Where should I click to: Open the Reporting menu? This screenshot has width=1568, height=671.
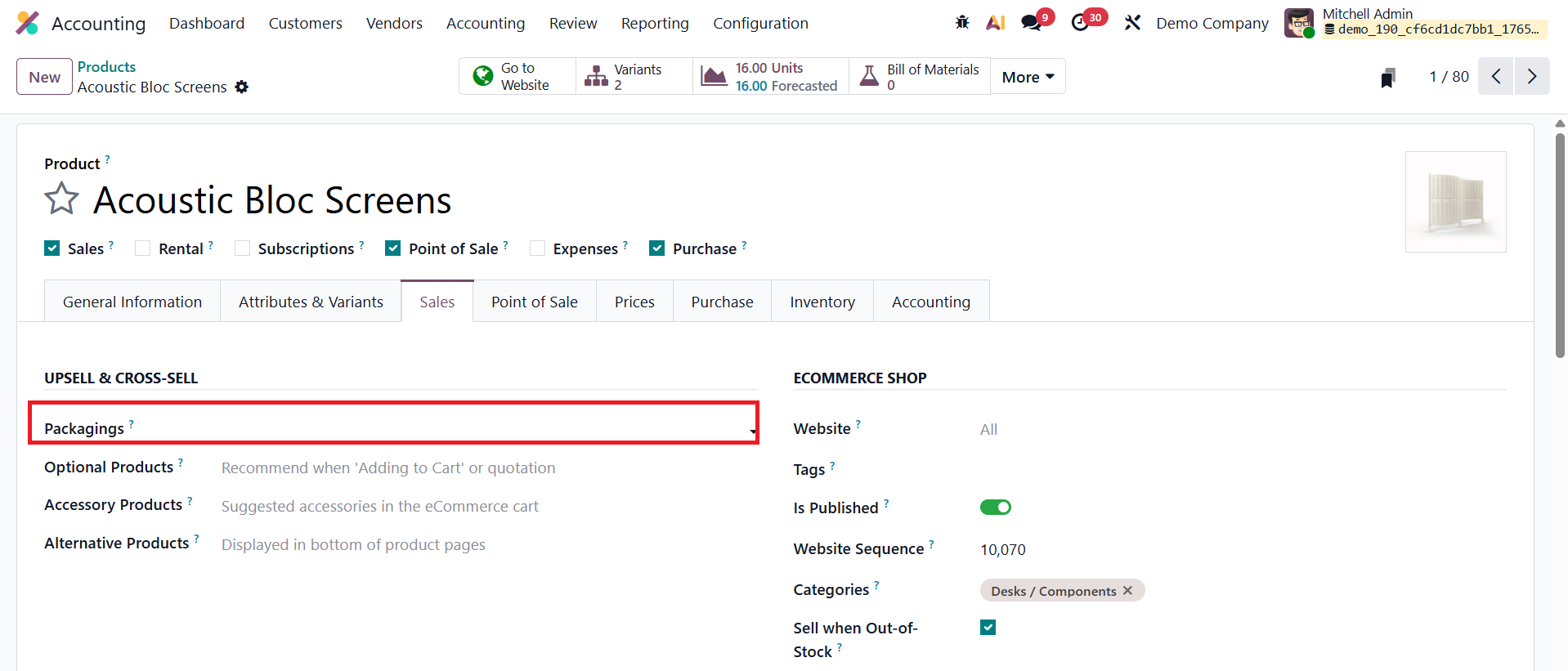655,24
